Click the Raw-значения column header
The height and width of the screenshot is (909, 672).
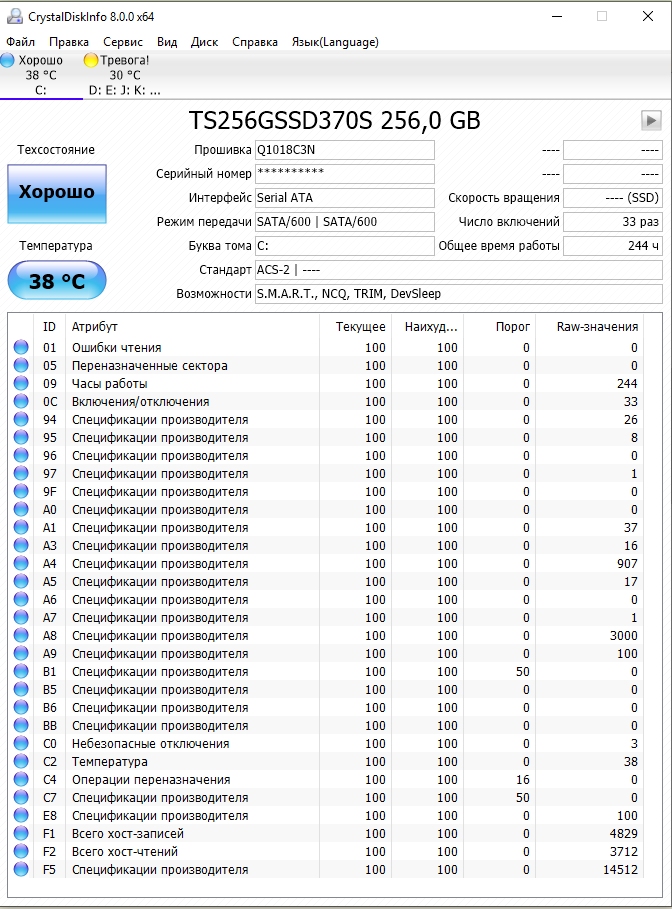pos(590,327)
